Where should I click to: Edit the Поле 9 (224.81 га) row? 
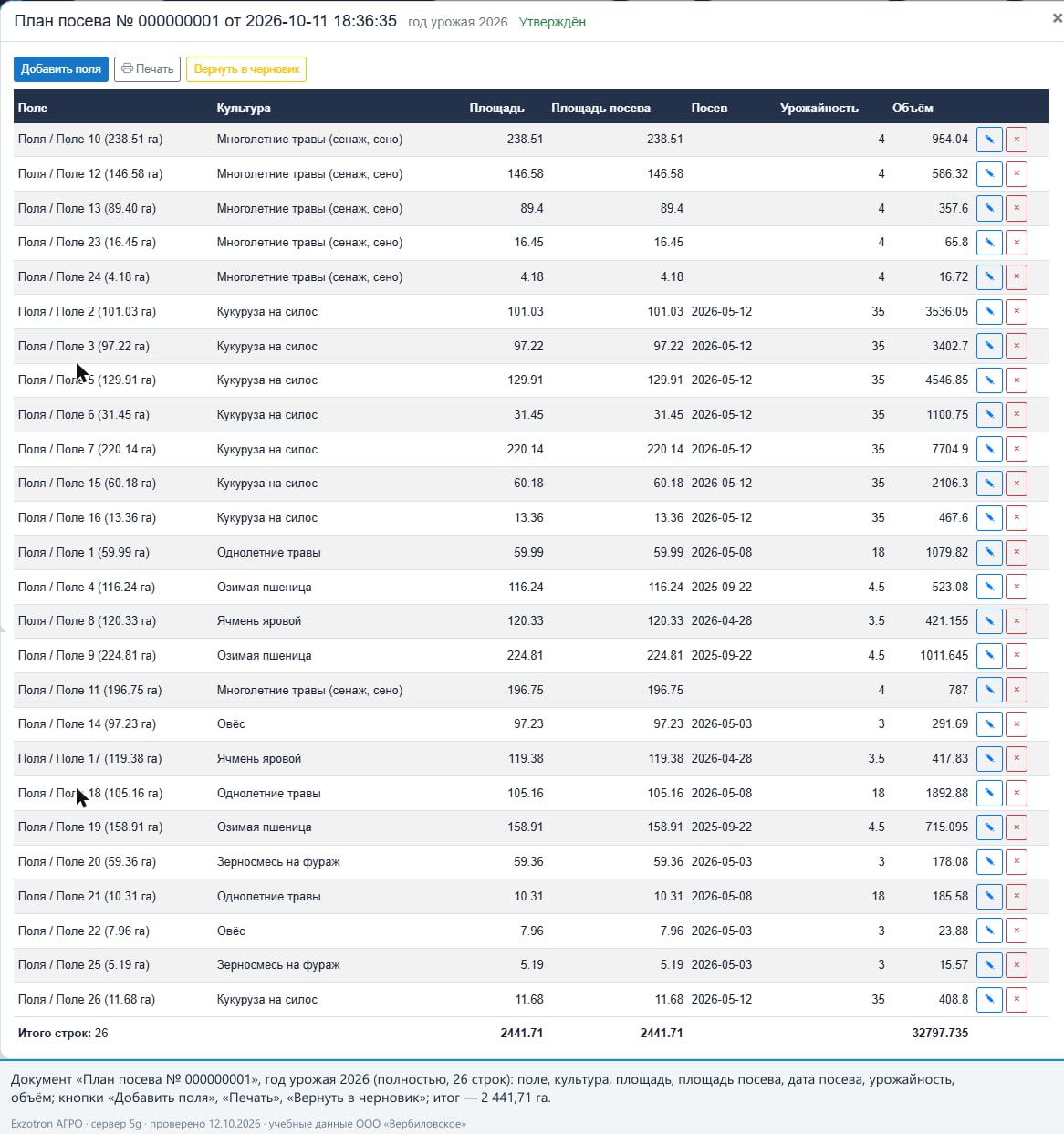point(989,656)
